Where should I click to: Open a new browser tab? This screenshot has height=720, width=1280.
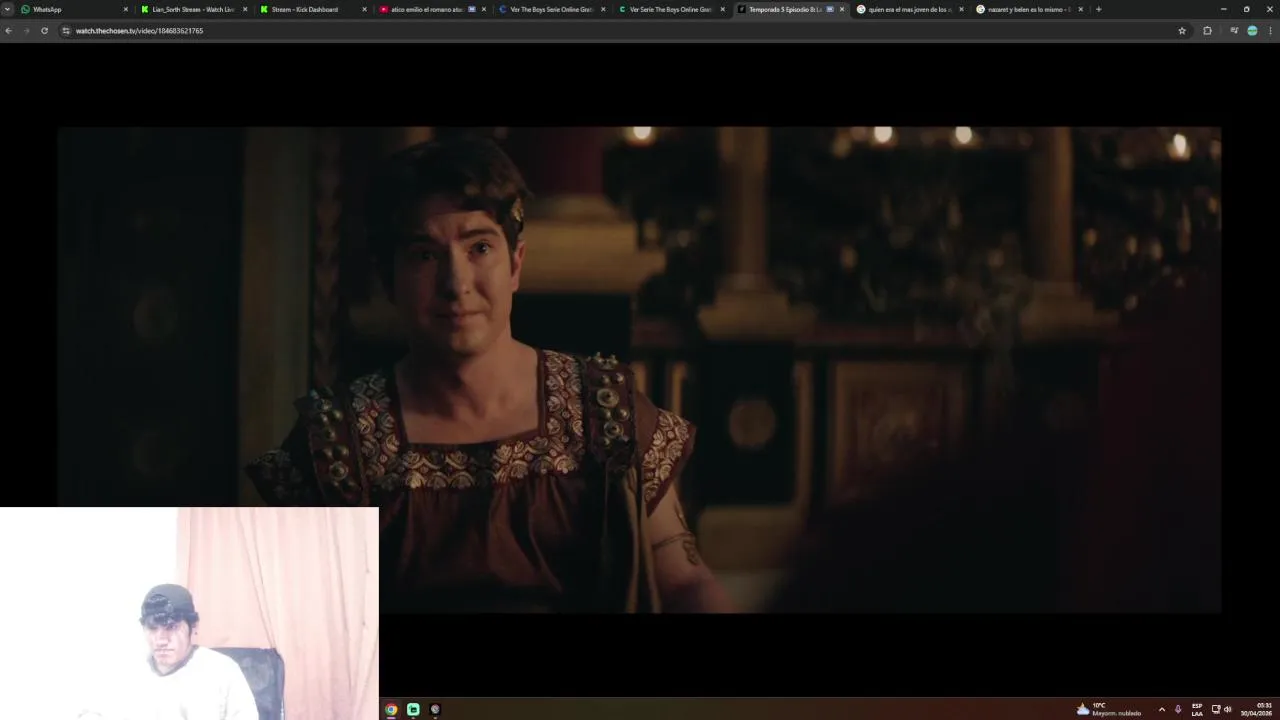point(1098,9)
